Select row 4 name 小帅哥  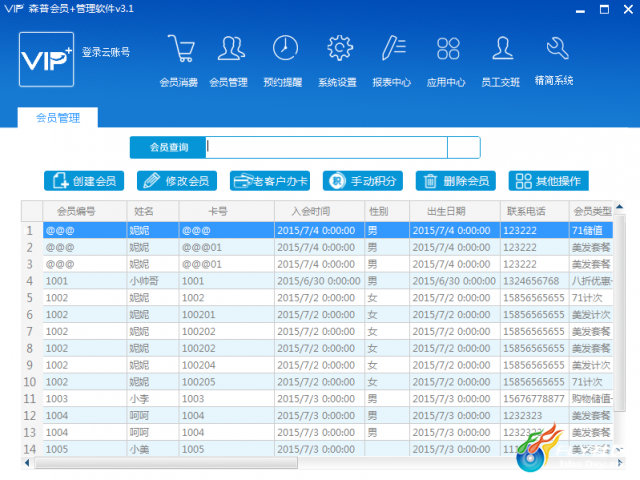pyautogui.click(x=153, y=281)
